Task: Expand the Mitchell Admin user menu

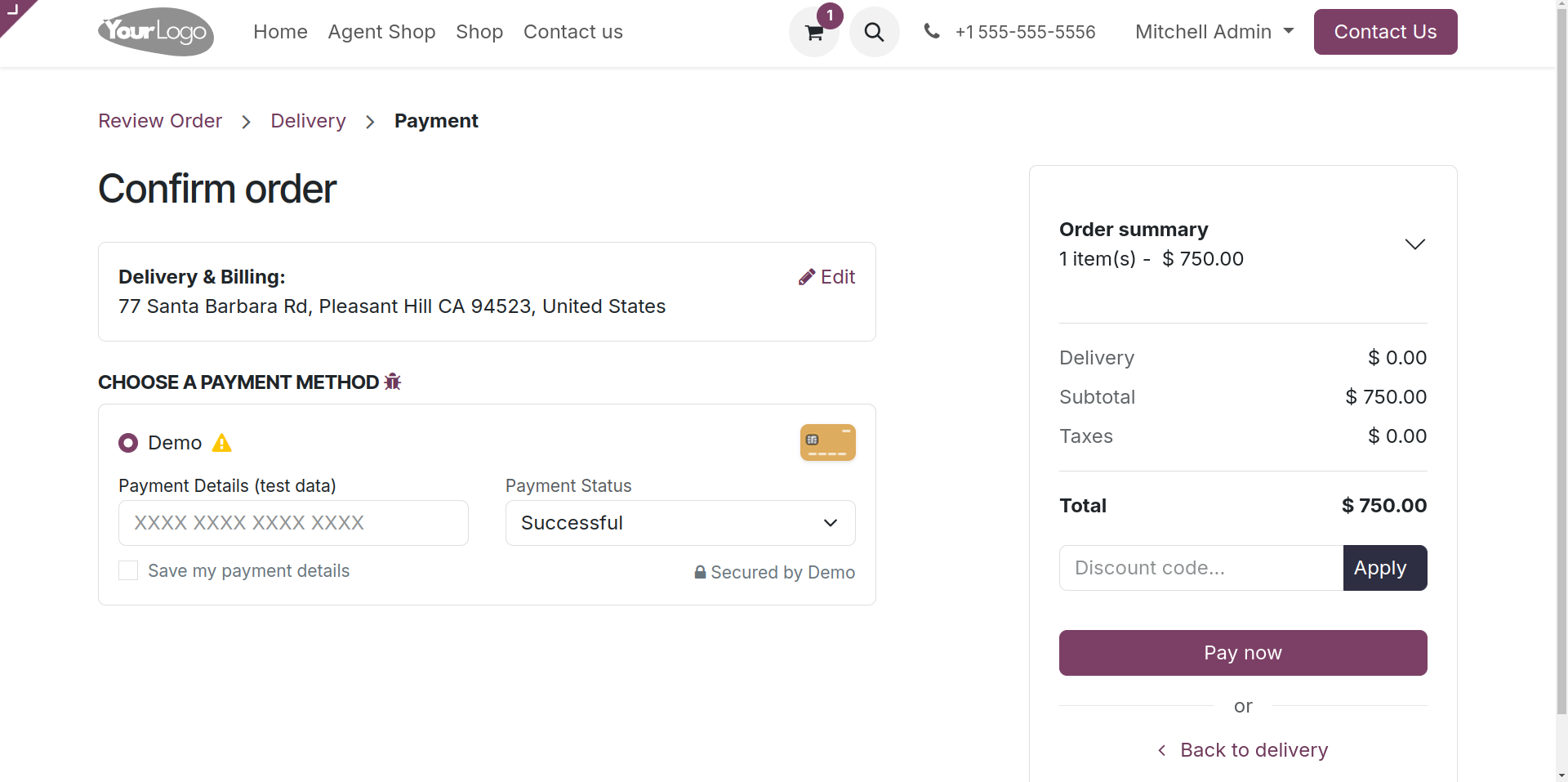Action: pyautogui.click(x=1214, y=32)
